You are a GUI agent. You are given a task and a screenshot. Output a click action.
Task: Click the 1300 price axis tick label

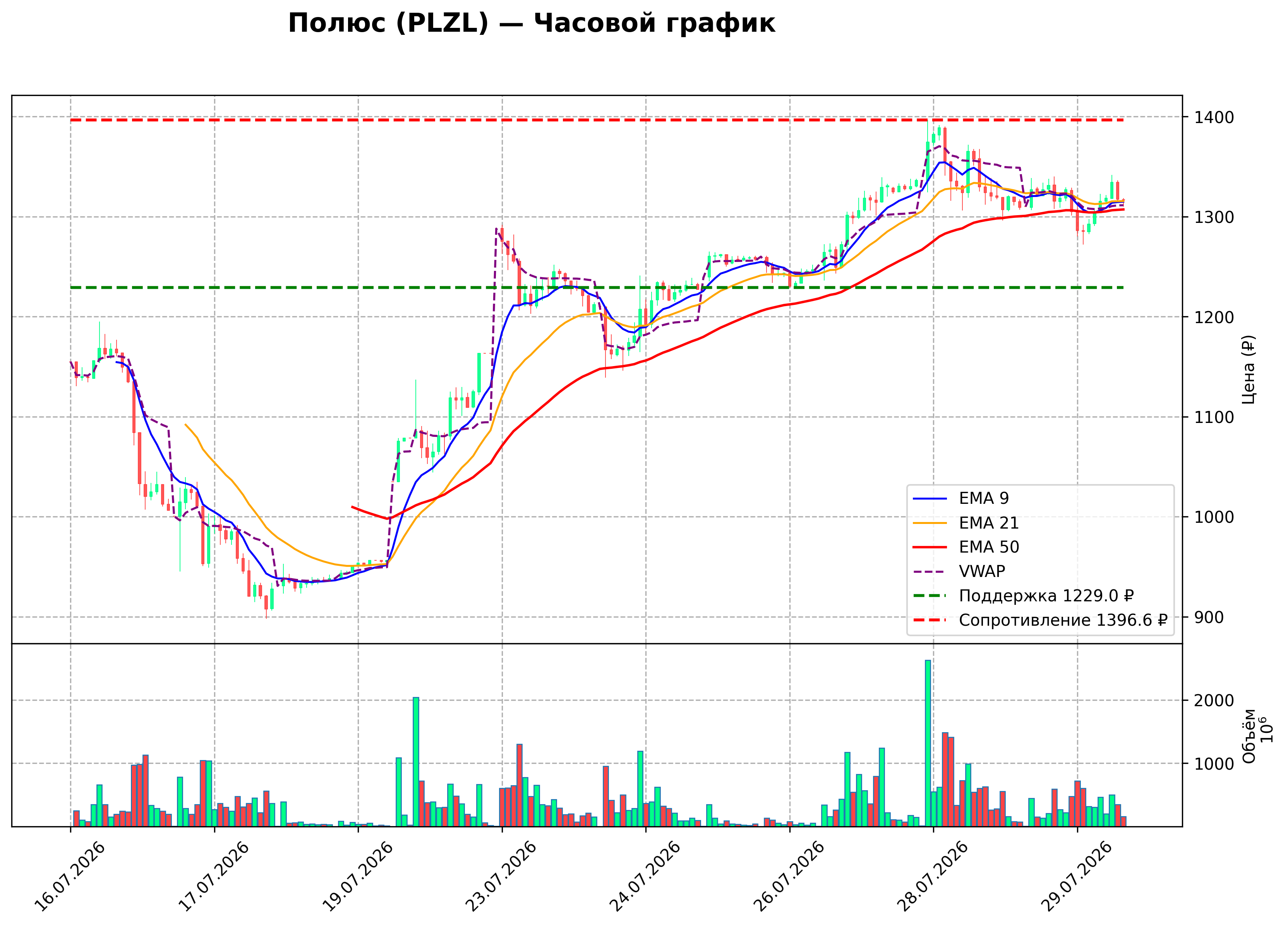pos(1214,217)
